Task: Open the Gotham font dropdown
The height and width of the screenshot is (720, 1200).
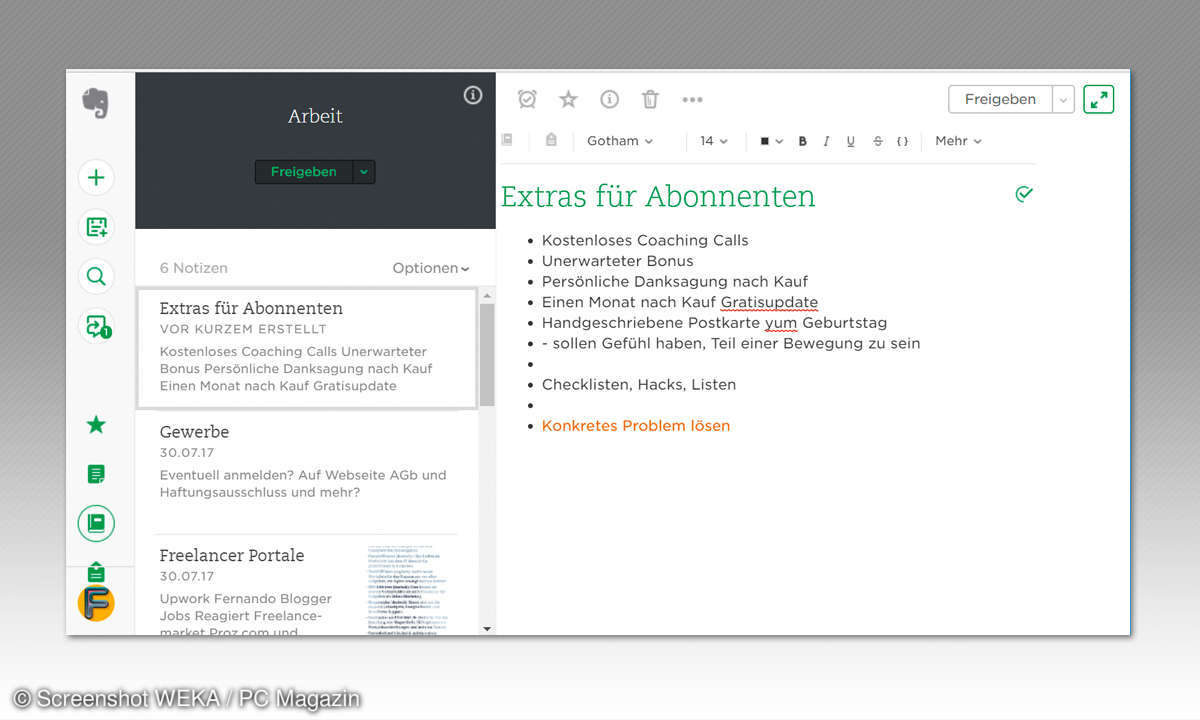Action: click(619, 142)
